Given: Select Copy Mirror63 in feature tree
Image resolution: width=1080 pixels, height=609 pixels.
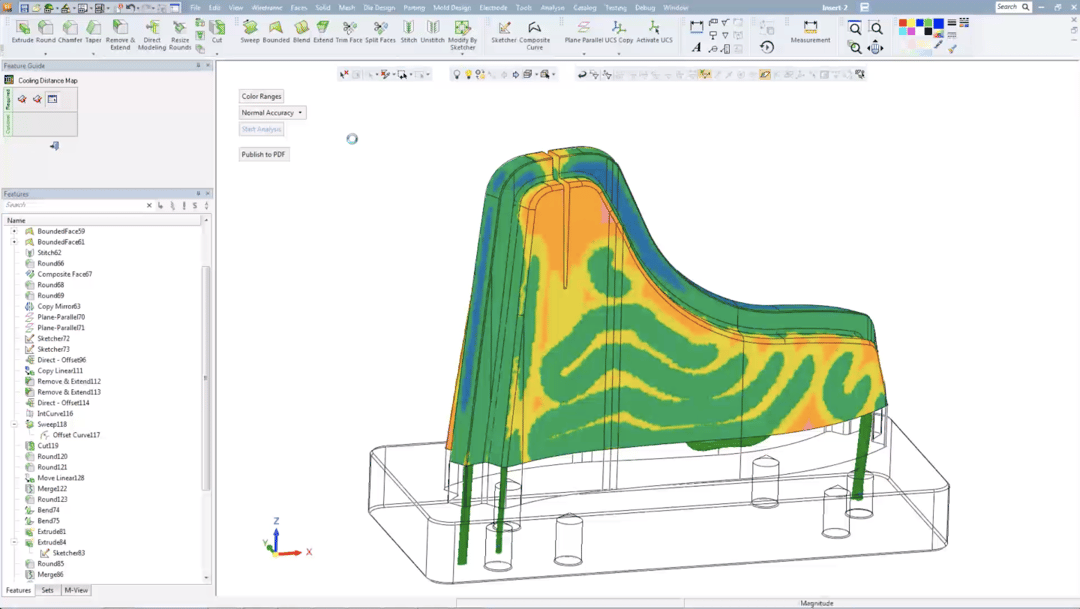Looking at the screenshot, I should [x=58, y=306].
